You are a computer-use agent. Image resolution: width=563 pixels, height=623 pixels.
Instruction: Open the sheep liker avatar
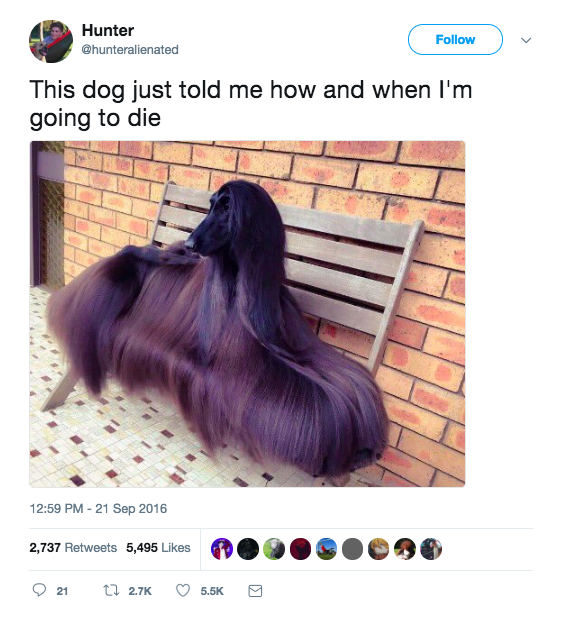274,549
